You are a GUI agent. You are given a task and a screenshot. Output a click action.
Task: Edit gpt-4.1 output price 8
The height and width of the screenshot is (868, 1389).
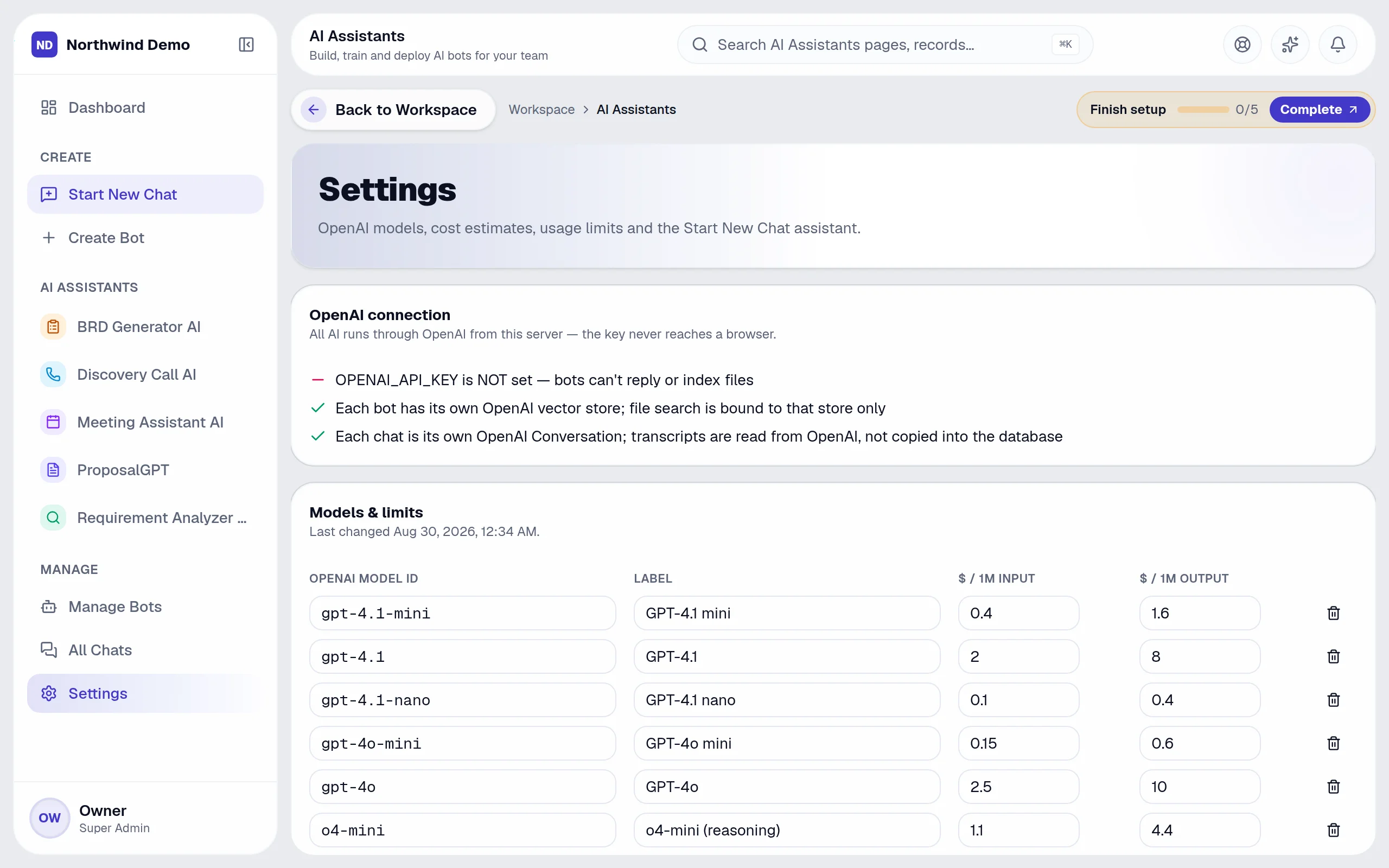pos(1200,656)
